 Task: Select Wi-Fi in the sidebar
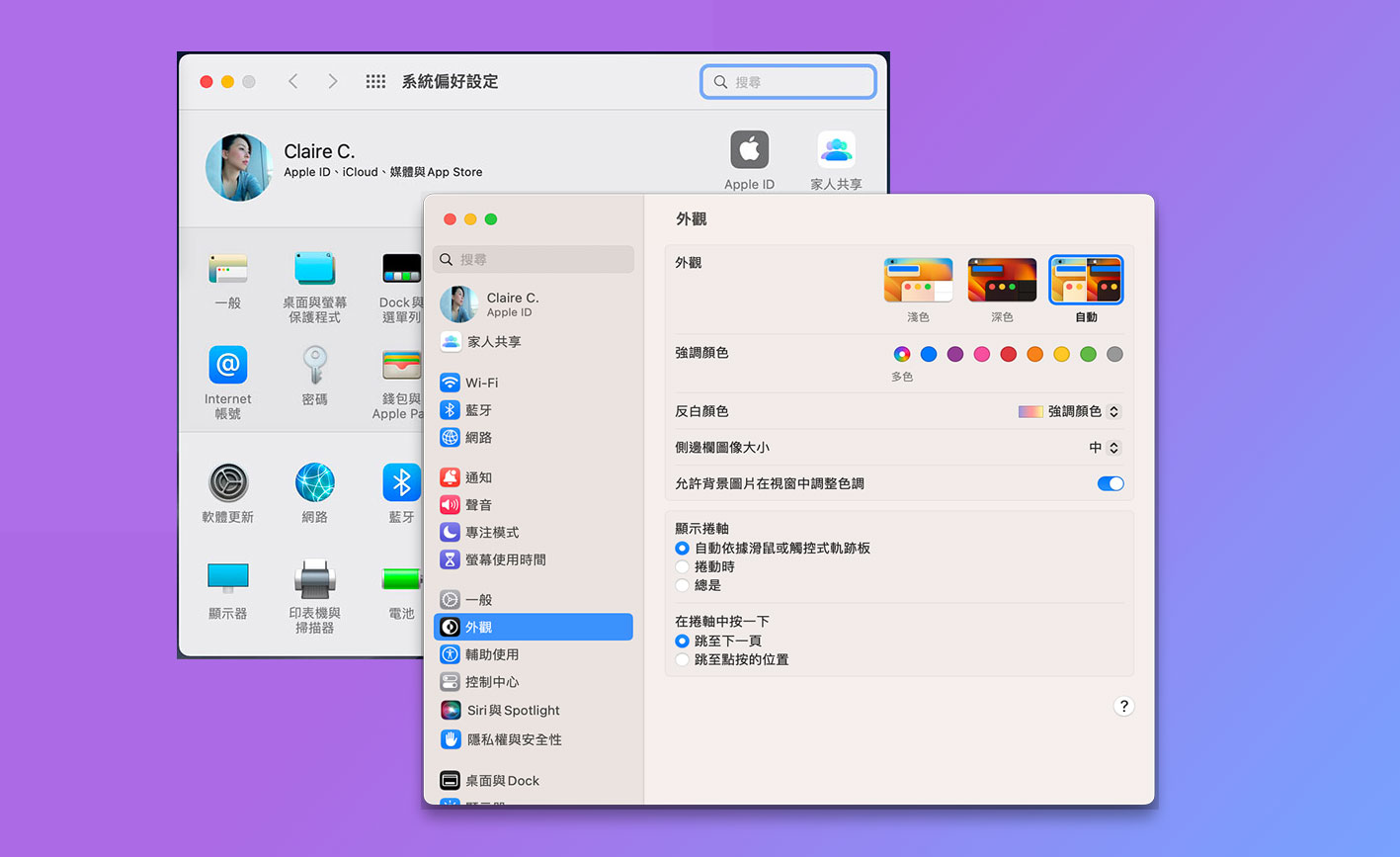[481, 383]
